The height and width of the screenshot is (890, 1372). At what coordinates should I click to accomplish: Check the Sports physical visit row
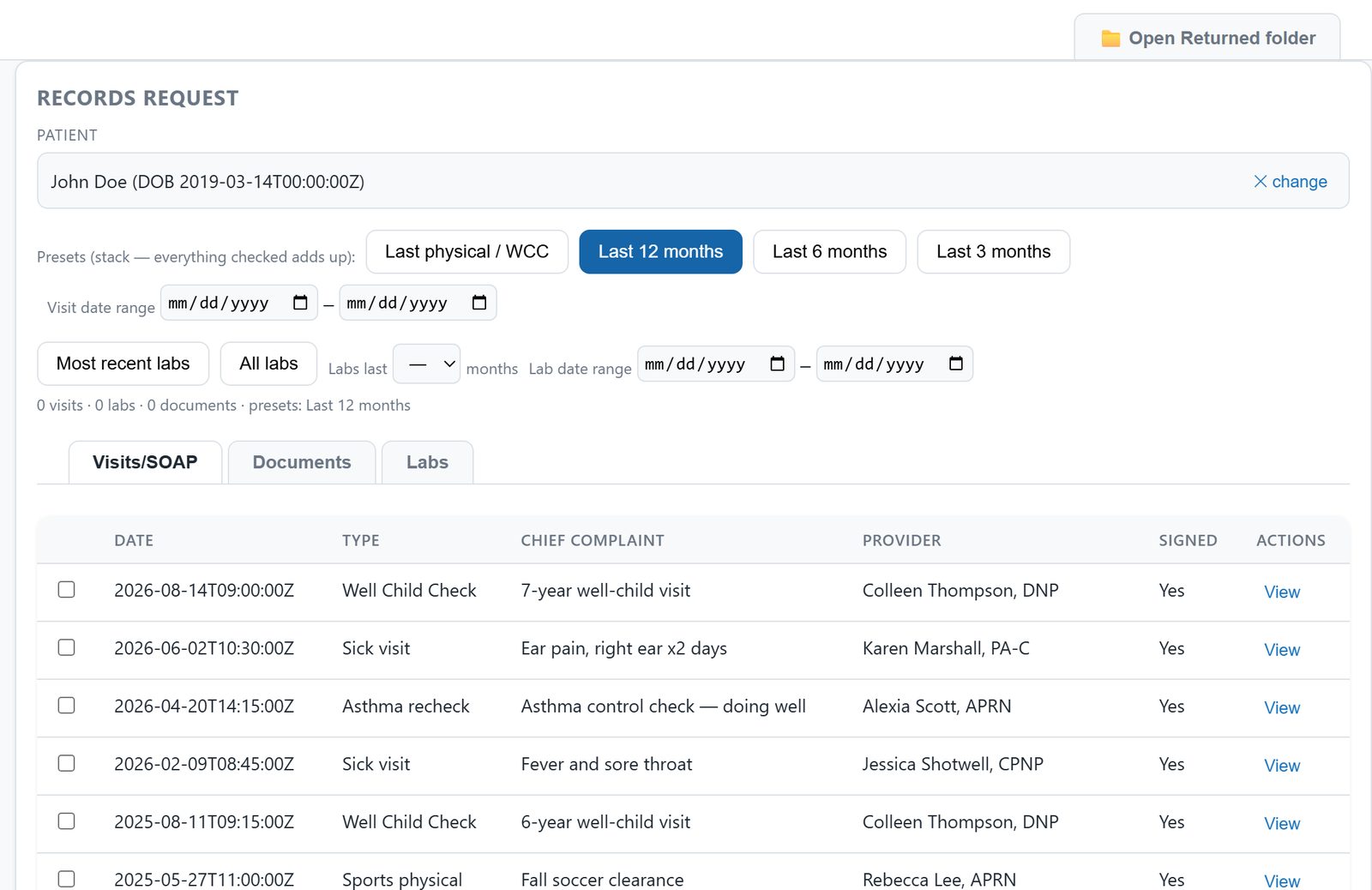click(x=66, y=879)
